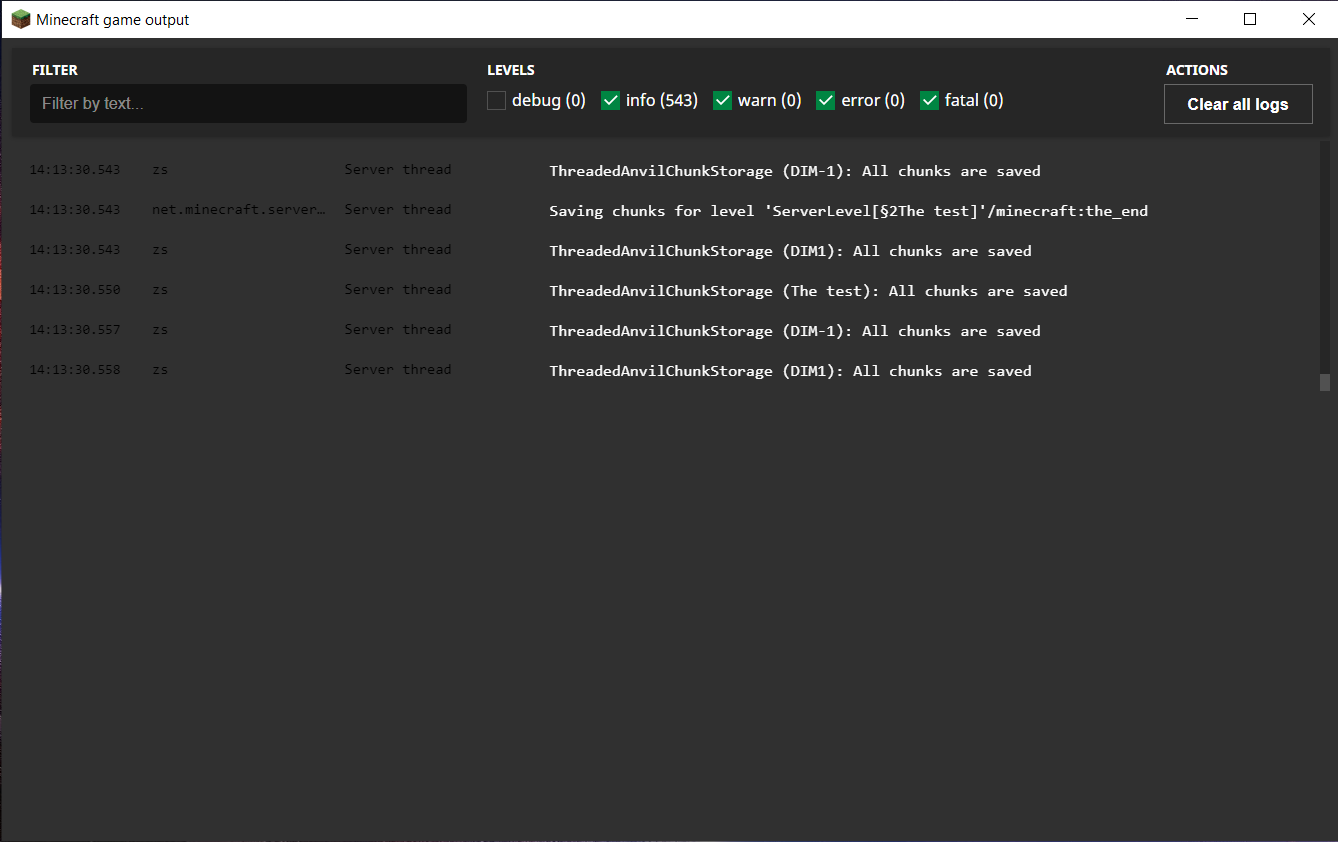Select the DIM1 message logged at 14:13:30.558
The image size is (1338, 842).
click(x=790, y=371)
